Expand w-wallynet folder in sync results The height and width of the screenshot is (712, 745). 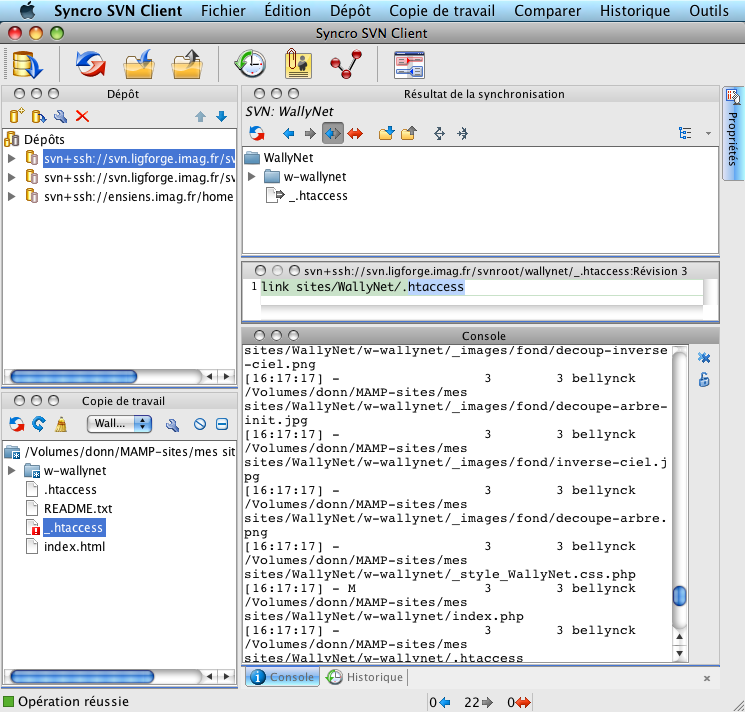coord(252,177)
